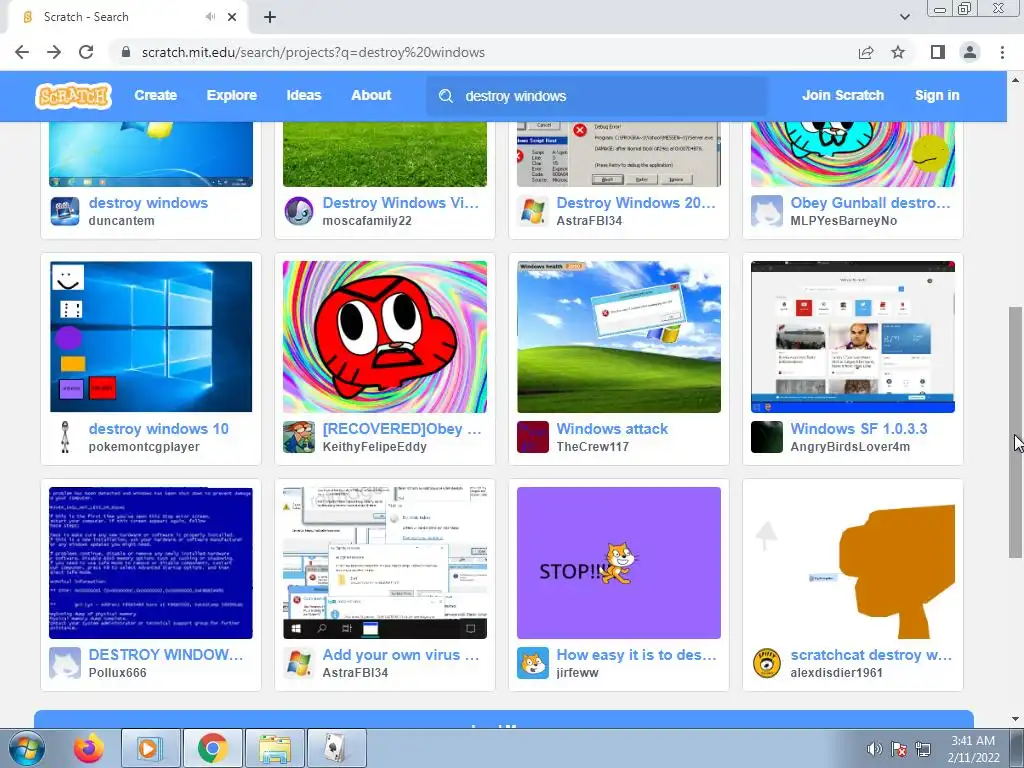Open the Chrome profile avatar icon
1024x768 pixels.
[970, 52]
